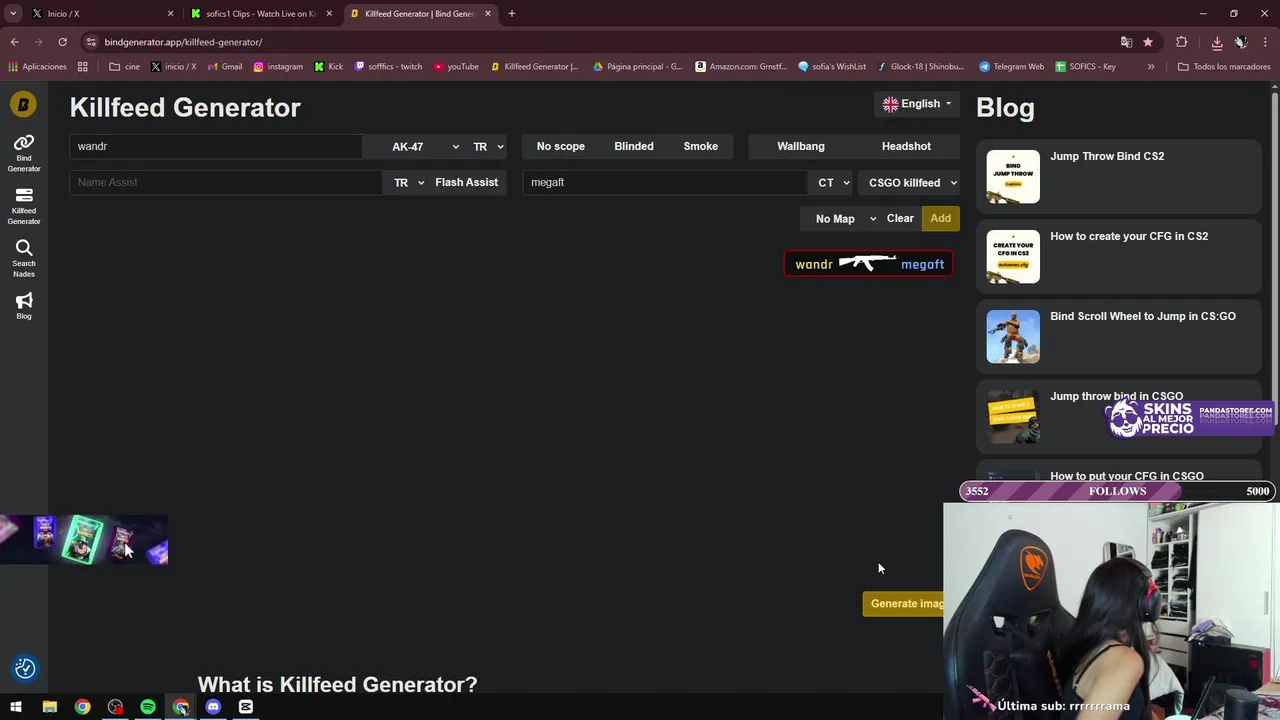
Task: Toggle Wallbang option
Action: (801, 146)
